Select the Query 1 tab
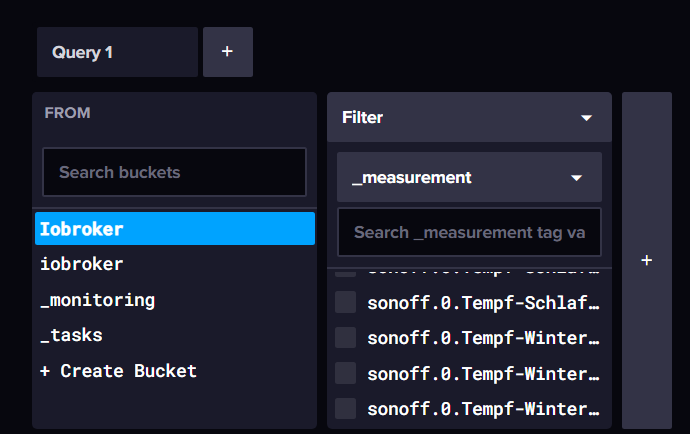This screenshot has height=434, width=690. click(x=117, y=52)
